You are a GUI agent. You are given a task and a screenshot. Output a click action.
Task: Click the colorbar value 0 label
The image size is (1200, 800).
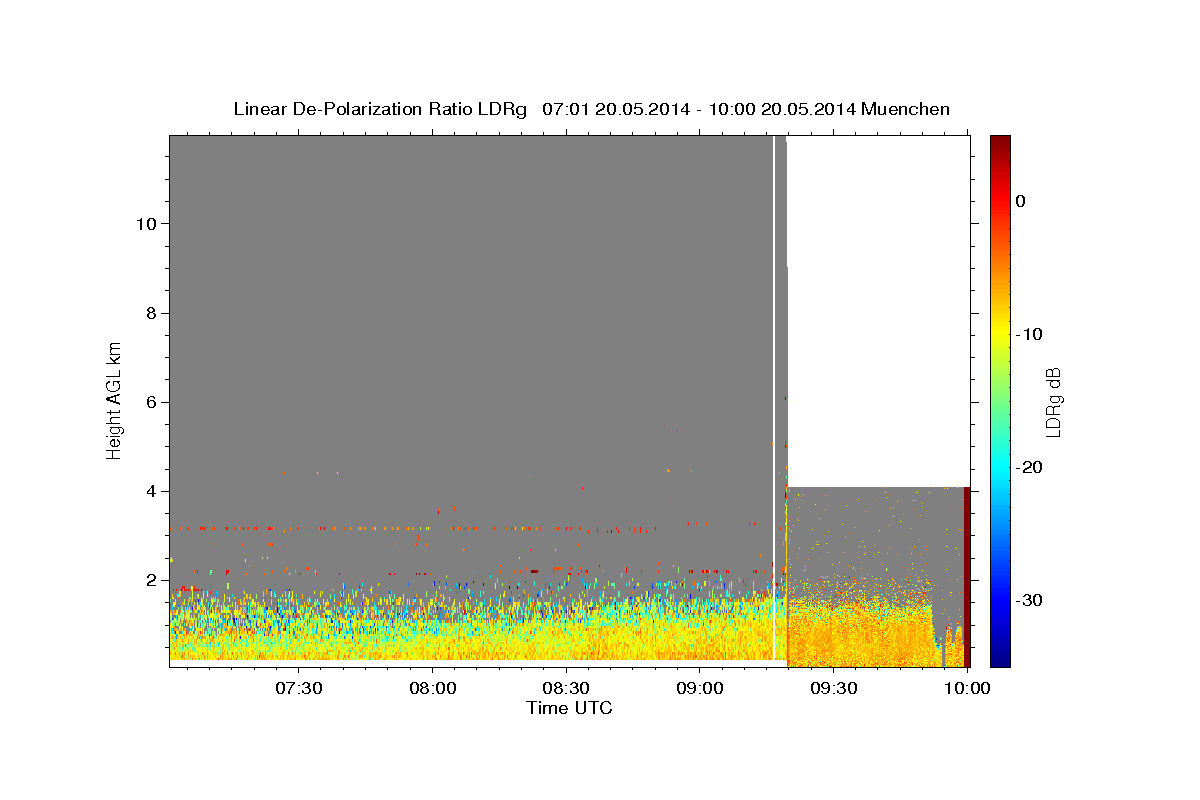(1021, 201)
